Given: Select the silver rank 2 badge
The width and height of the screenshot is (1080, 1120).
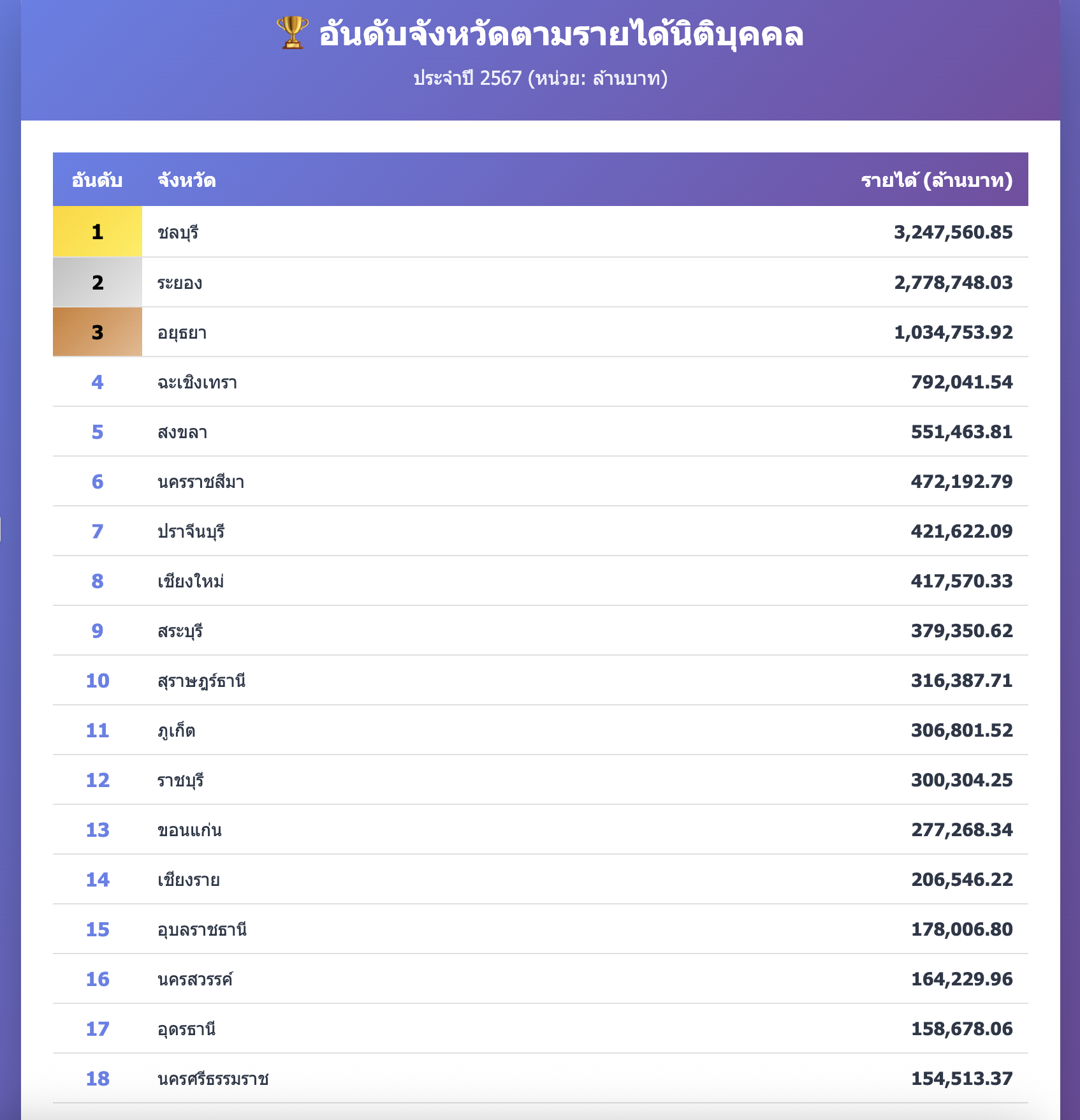Looking at the screenshot, I should 98,282.
